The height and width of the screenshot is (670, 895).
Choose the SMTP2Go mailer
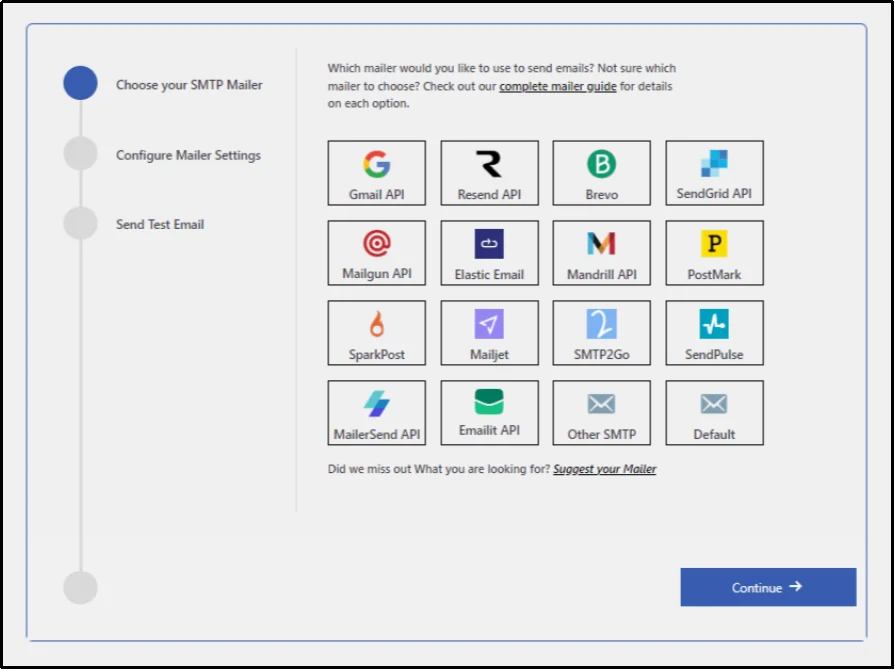pyautogui.click(x=601, y=332)
